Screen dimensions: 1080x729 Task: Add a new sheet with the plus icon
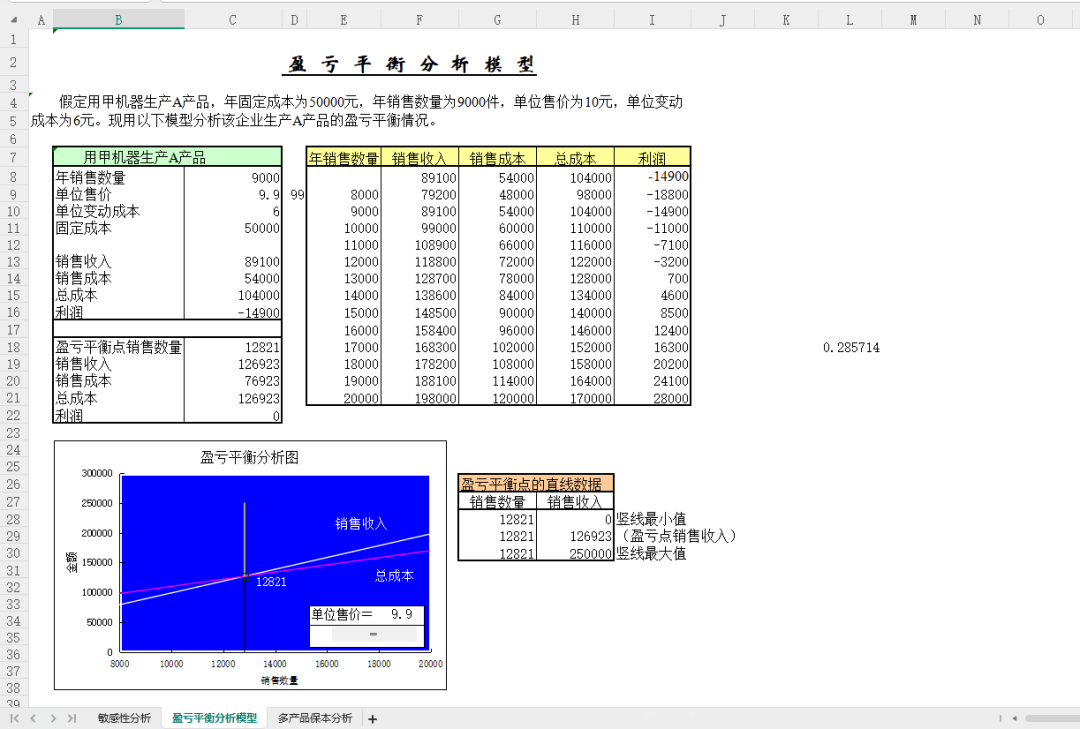pos(373,719)
